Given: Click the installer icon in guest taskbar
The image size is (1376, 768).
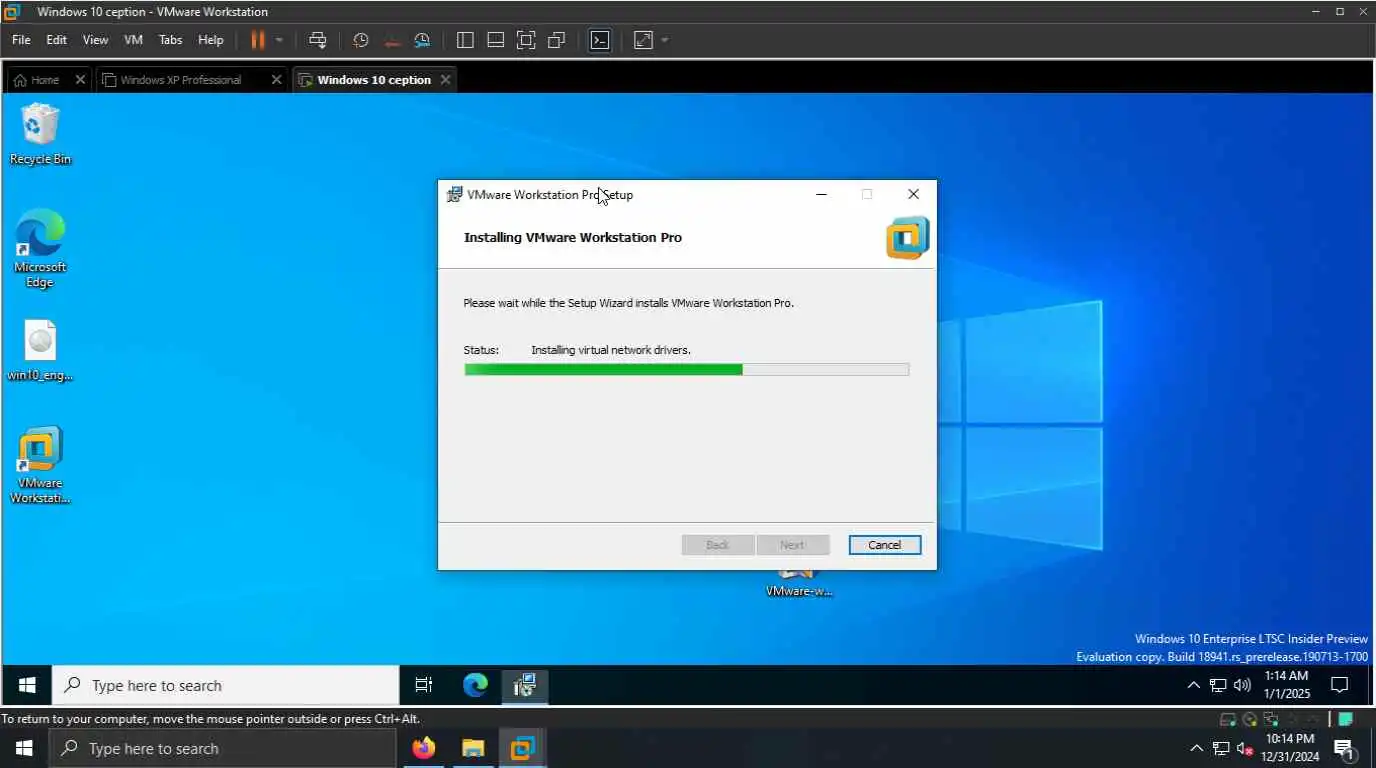Looking at the screenshot, I should [525, 685].
